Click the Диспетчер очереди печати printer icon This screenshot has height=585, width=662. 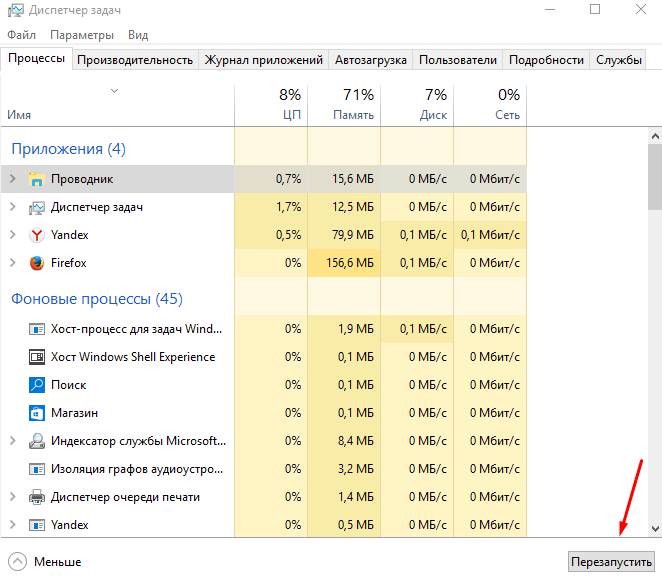point(37,497)
